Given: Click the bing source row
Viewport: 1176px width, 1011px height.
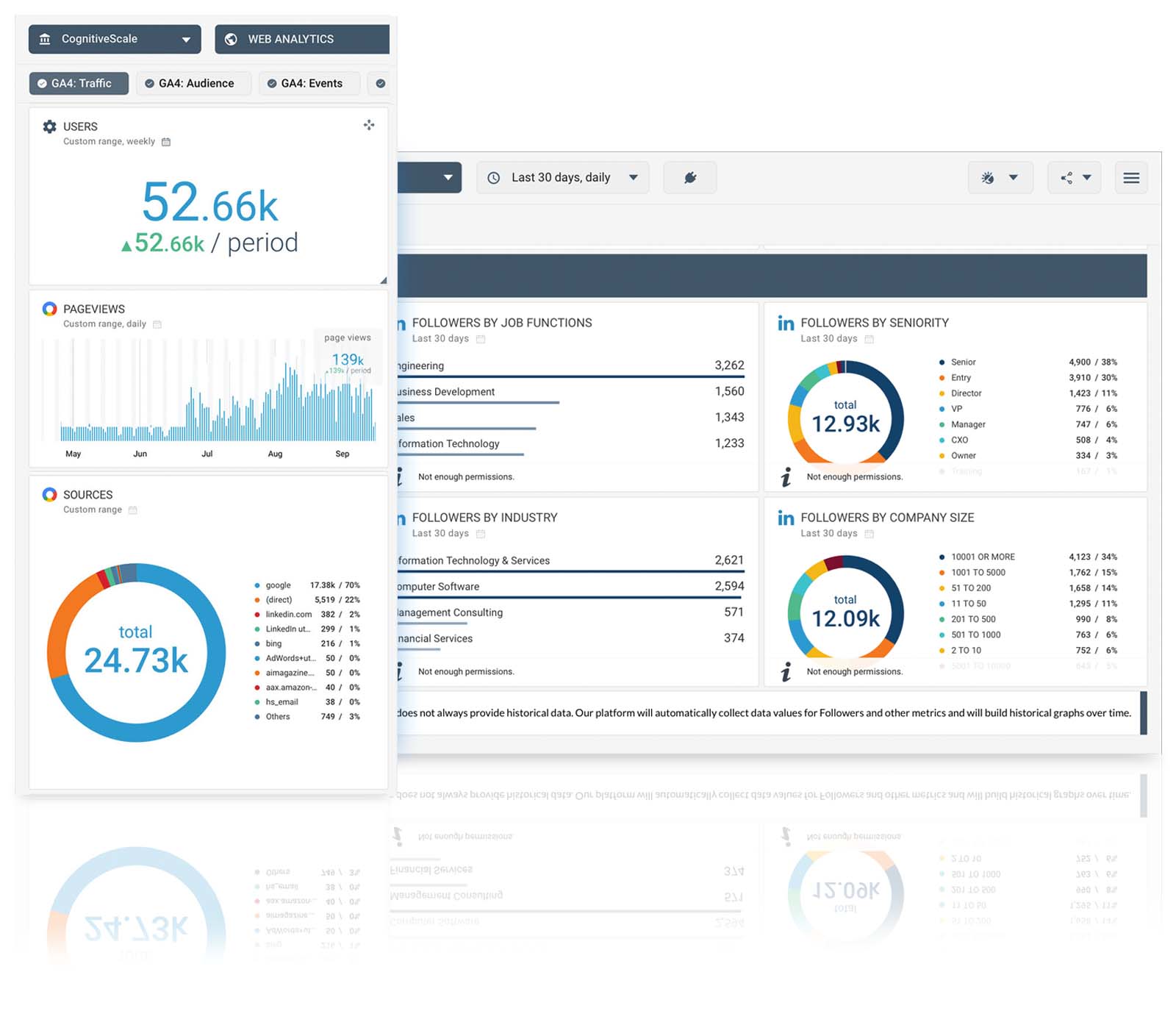Looking at the screenshot, I should click(307, 643).
